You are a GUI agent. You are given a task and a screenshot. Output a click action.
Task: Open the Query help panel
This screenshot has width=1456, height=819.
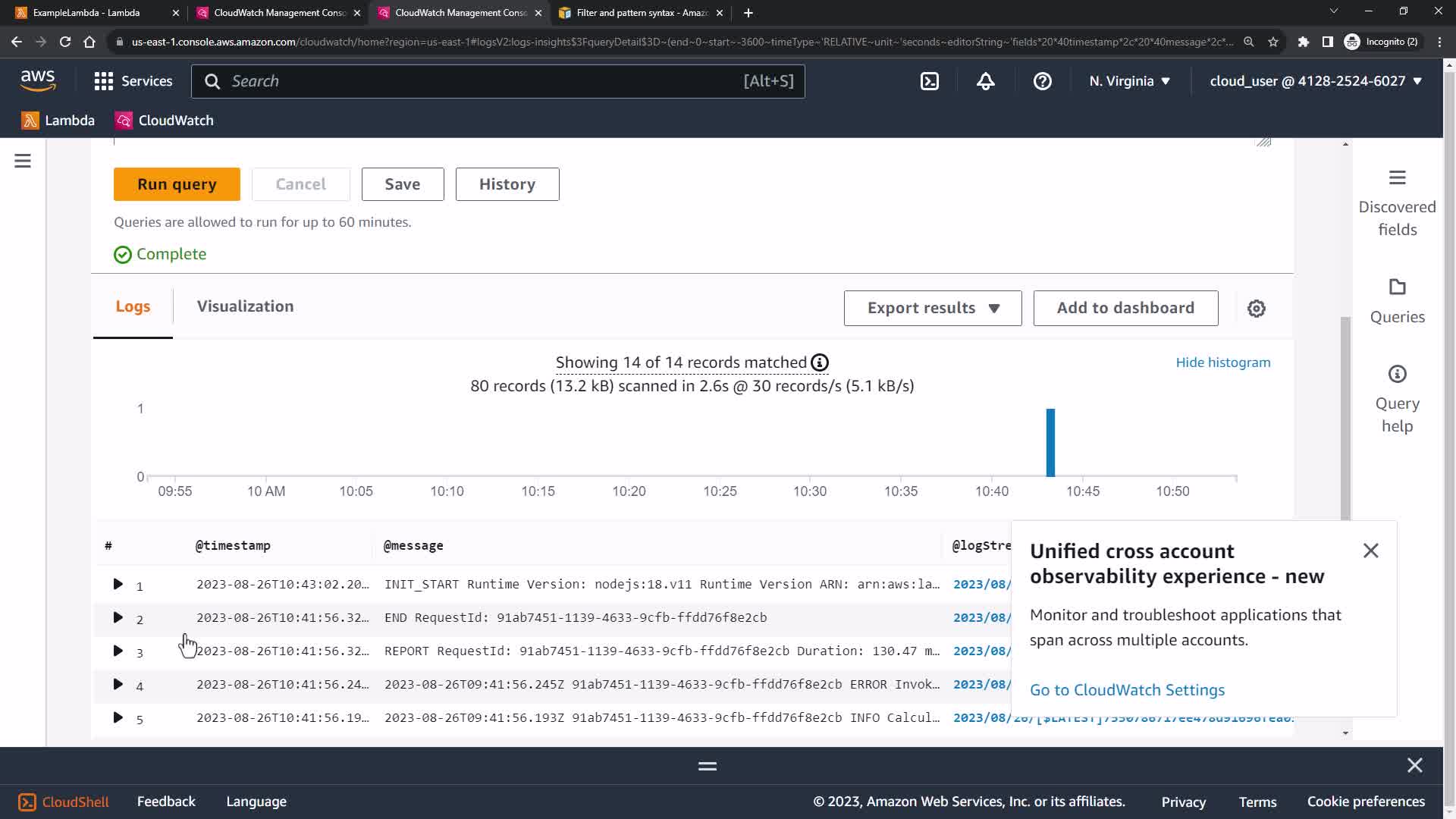pos(1396,399)
